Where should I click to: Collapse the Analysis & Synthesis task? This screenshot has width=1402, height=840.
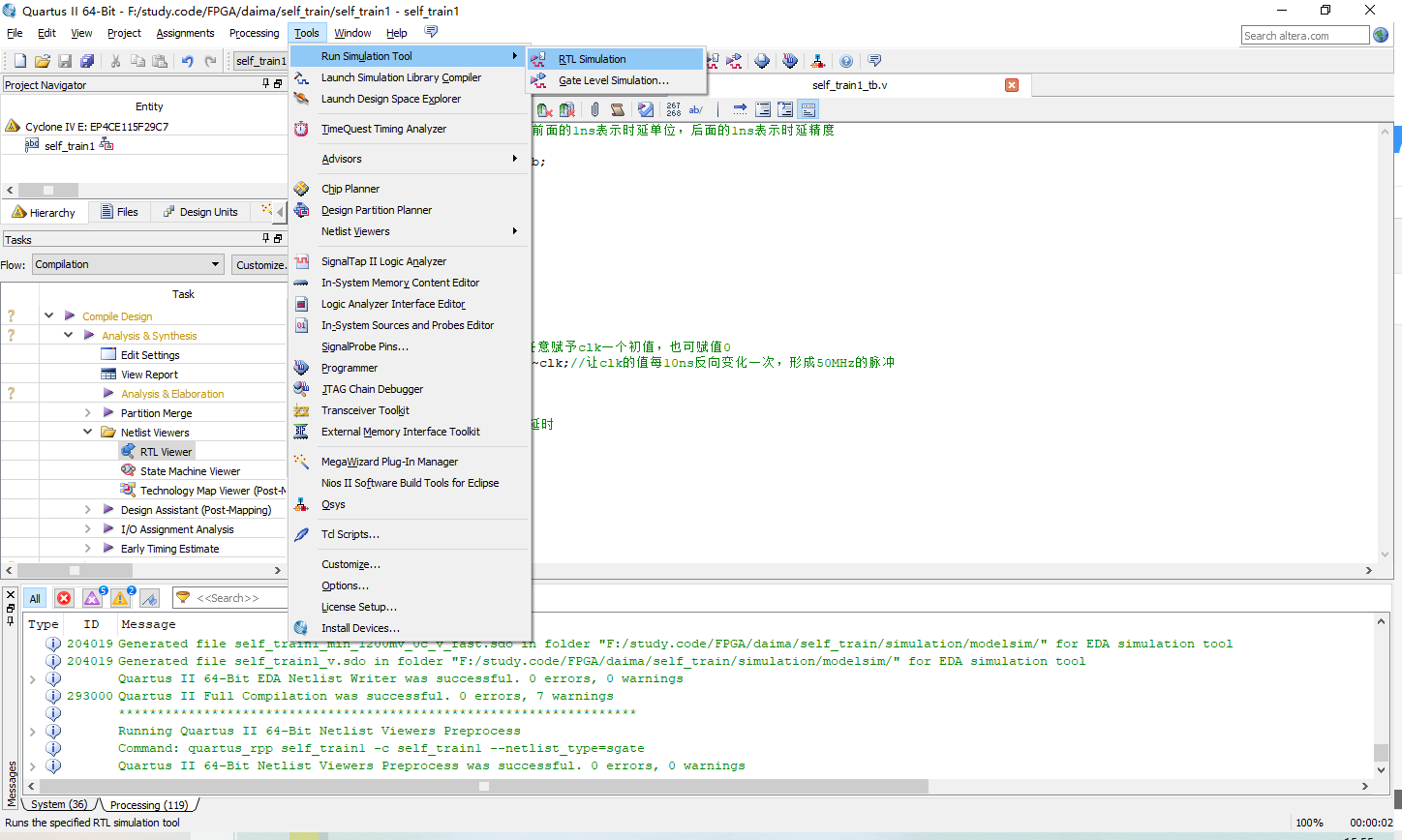[68, 335]
